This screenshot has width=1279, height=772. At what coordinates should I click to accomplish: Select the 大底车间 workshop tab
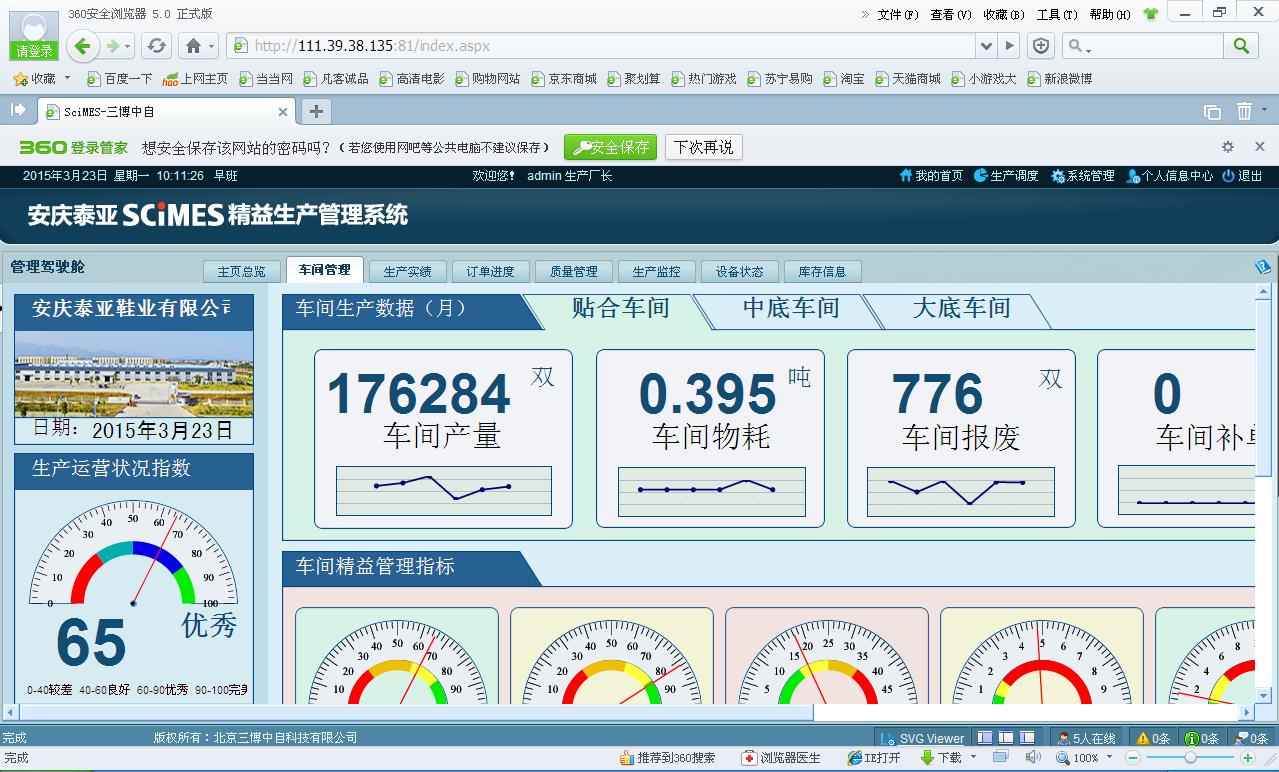tap(960, 309)
